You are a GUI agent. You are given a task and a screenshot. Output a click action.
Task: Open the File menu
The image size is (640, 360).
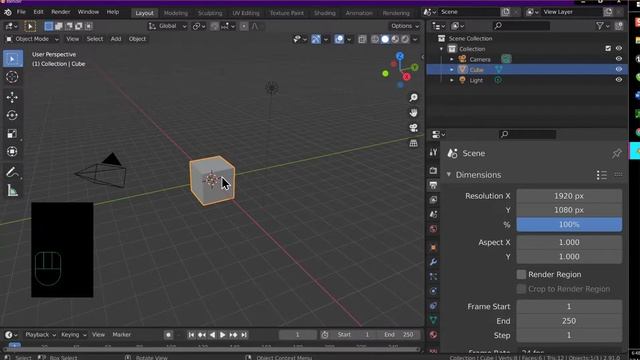pos(21,12)
